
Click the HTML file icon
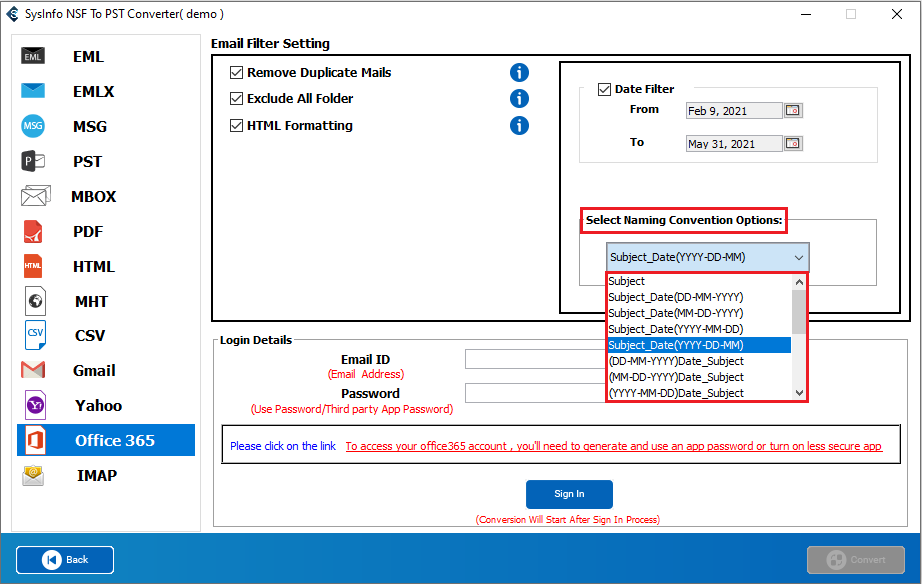[x=33, y=266]
